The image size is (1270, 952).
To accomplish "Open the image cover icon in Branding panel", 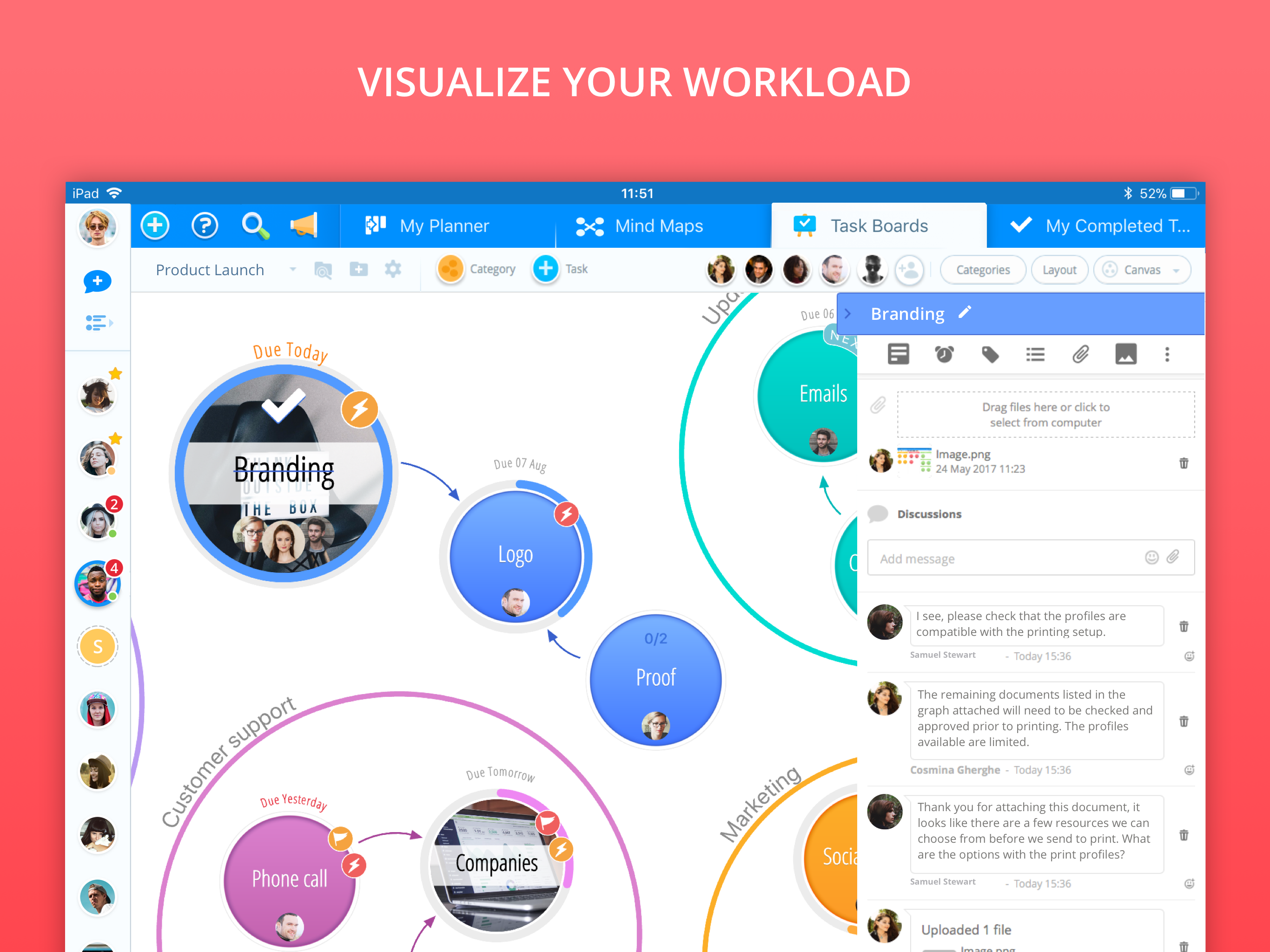I will click(x=1125, y=354).
